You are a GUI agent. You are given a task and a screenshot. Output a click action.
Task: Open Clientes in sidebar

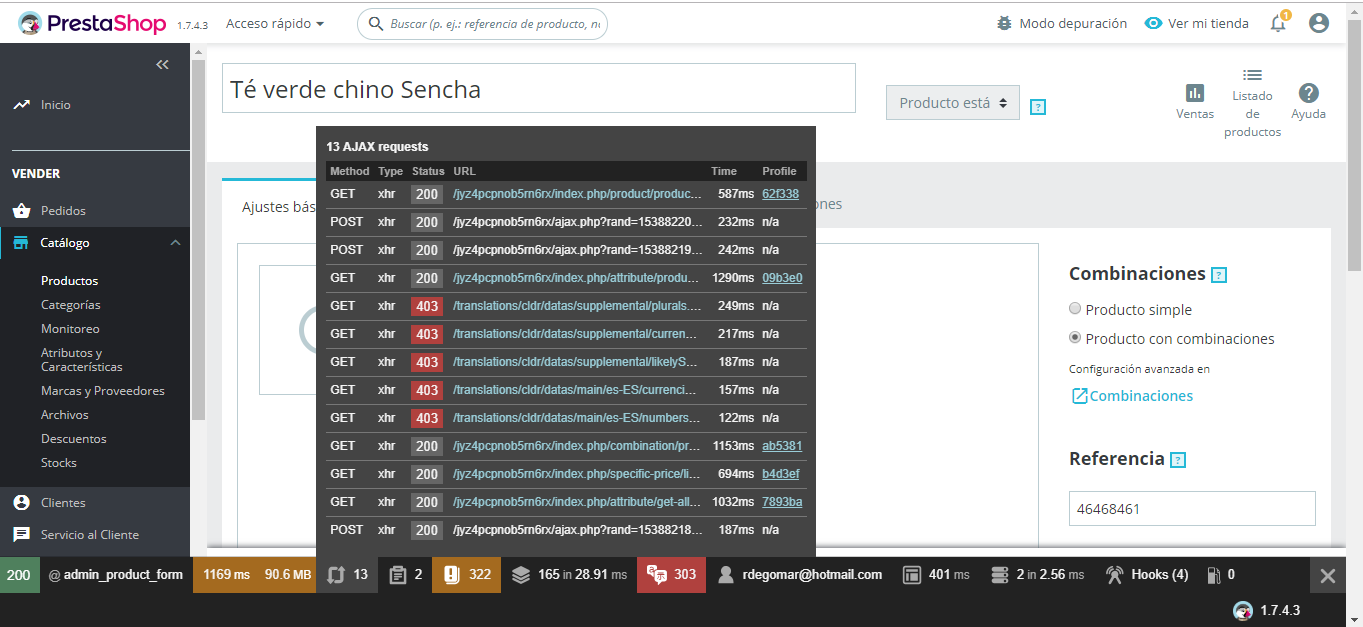point(63,503)
